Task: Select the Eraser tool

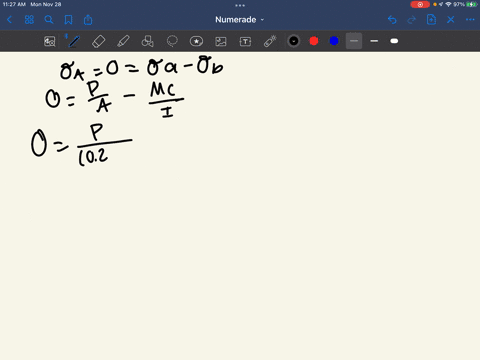Action: (98, 41)
